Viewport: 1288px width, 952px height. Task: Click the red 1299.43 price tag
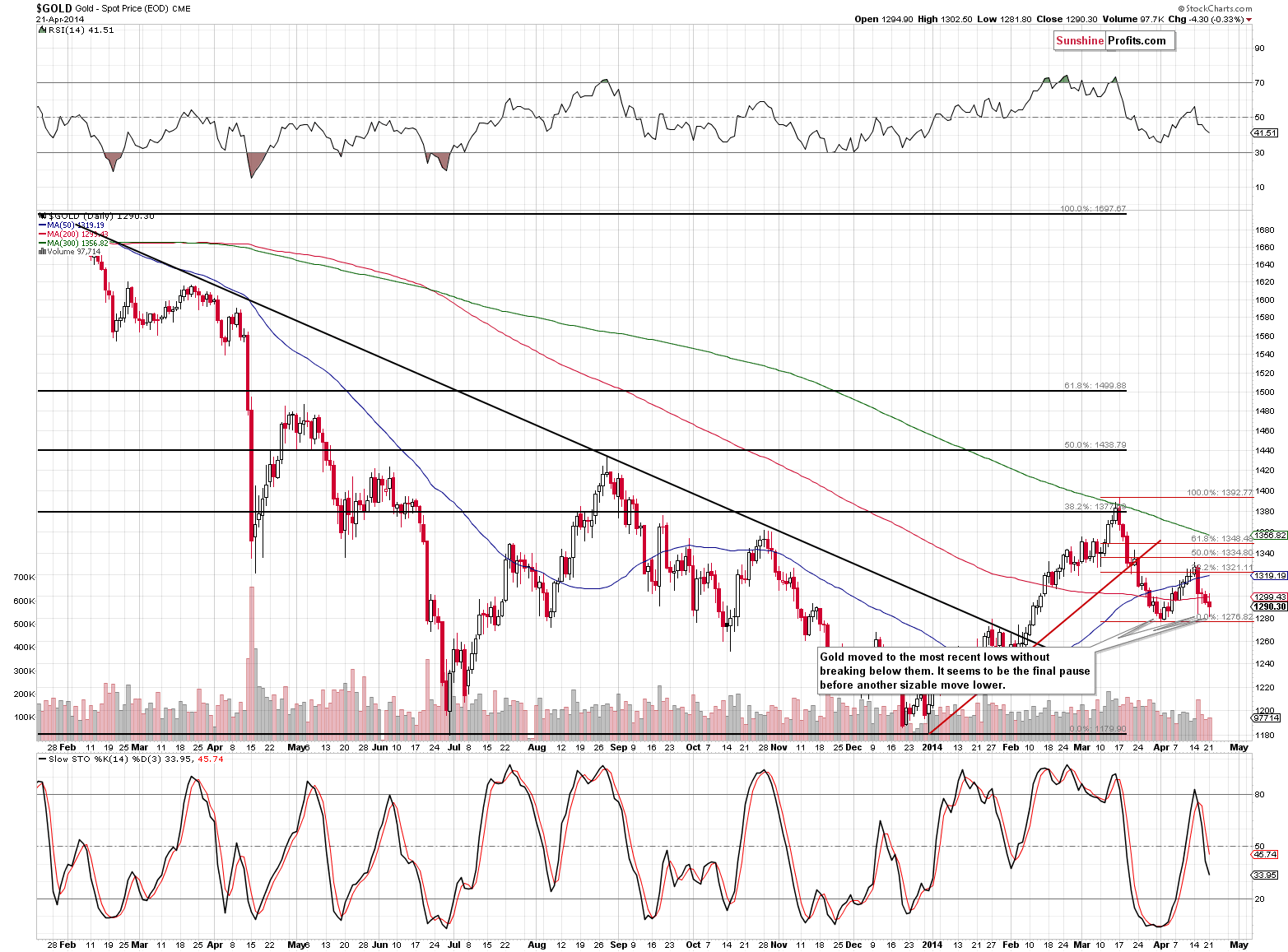pos(1270,597)
